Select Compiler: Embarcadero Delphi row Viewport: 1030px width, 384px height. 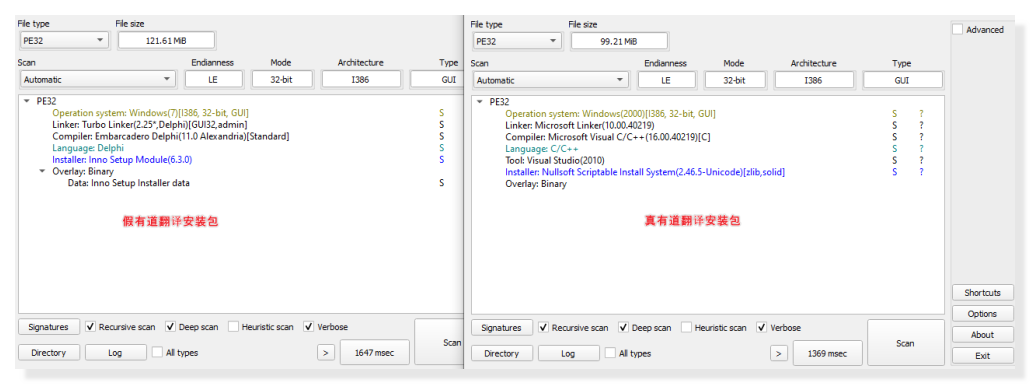(x=171, y=137)
